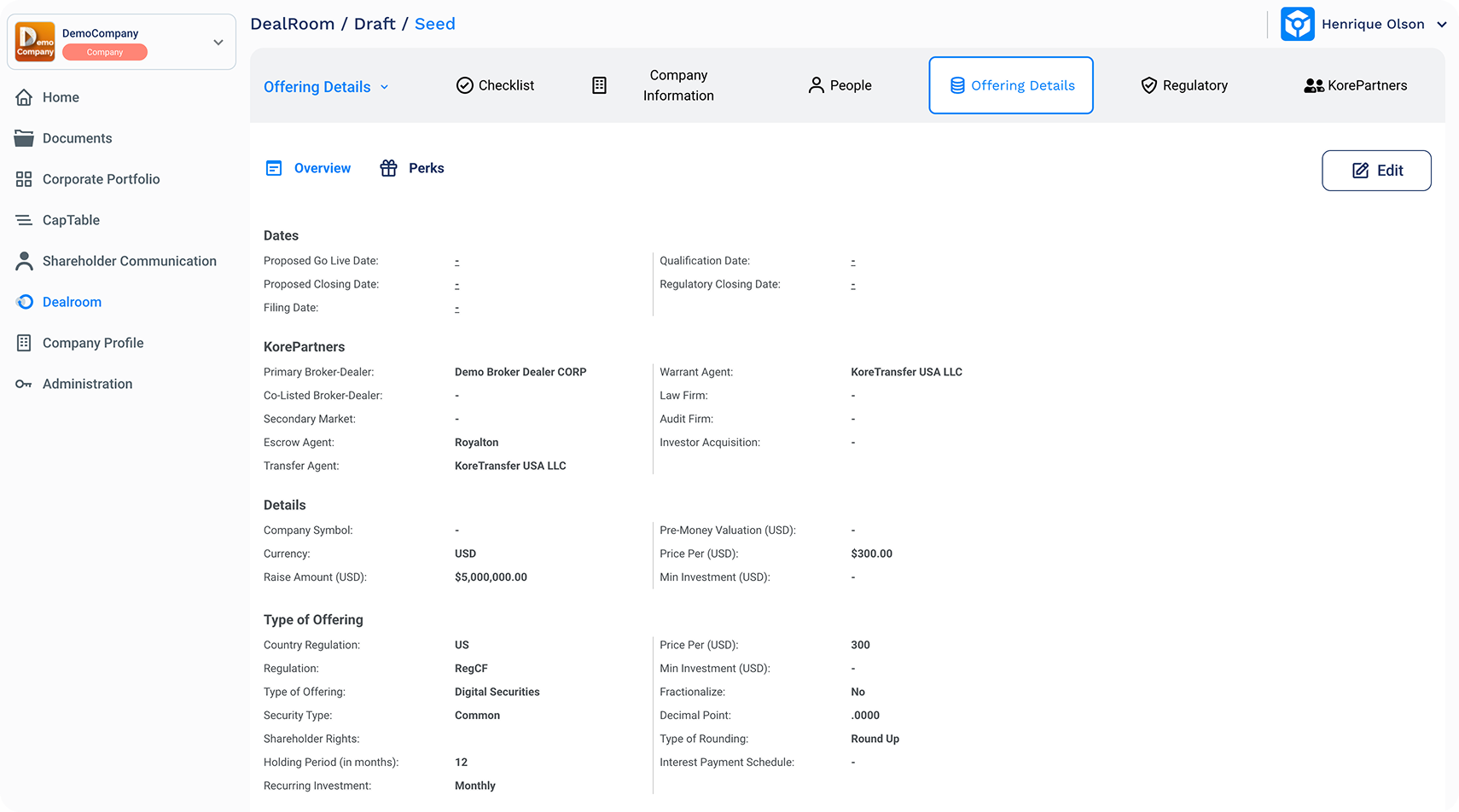This screenshot has width=1459, height=812.
Task: Click the Regulatory shield icon
Action: point(1149,85)
